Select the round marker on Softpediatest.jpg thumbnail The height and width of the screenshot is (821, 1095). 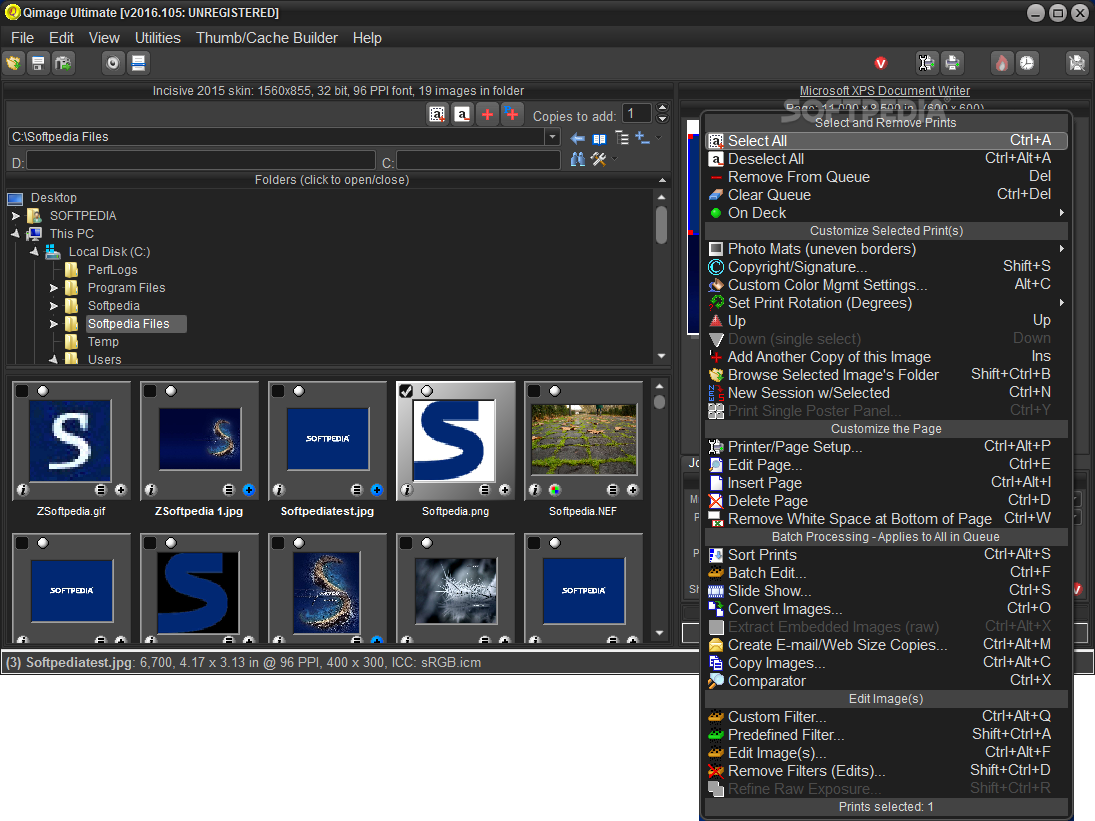coord(299,391)
